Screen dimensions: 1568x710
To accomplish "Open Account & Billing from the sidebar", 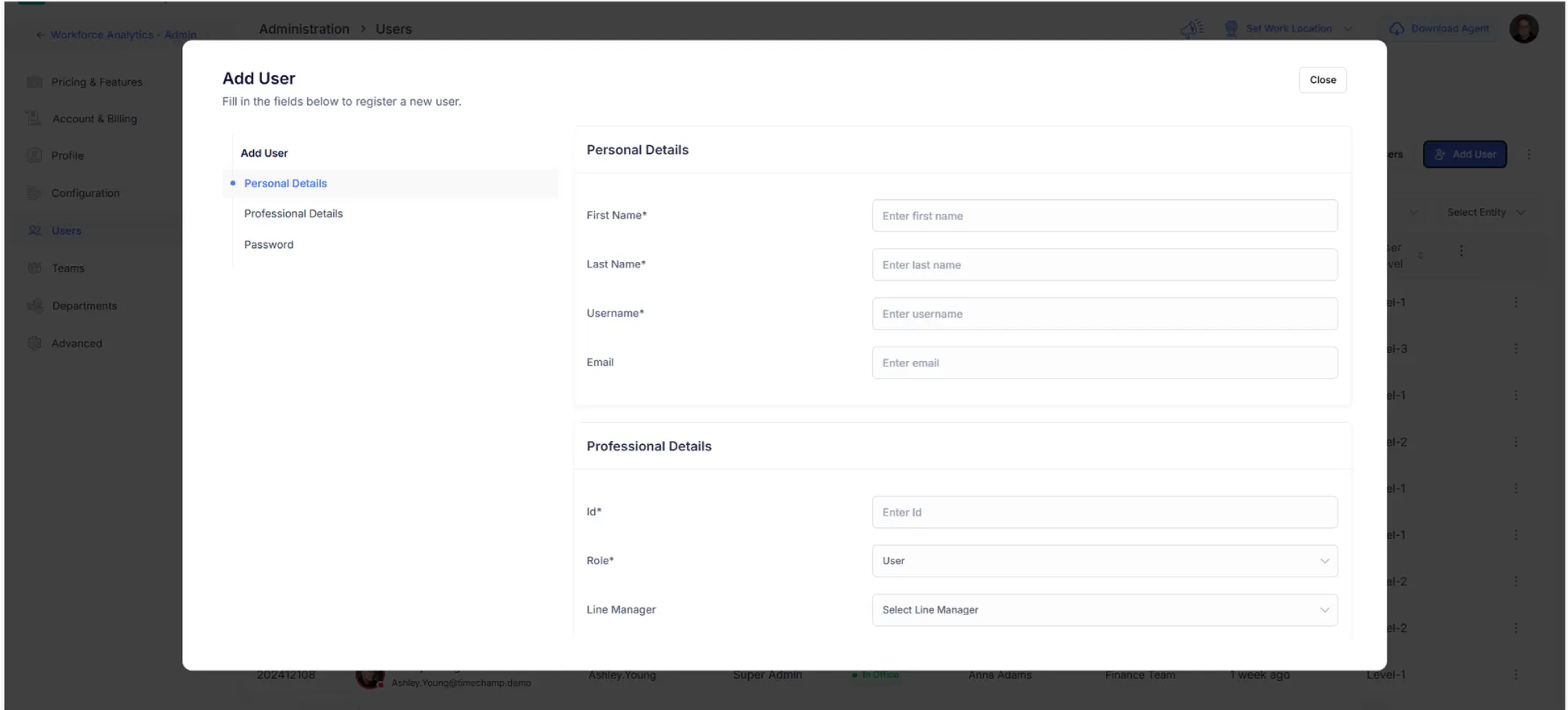I will pyautogui.click(x=33, y=118).
